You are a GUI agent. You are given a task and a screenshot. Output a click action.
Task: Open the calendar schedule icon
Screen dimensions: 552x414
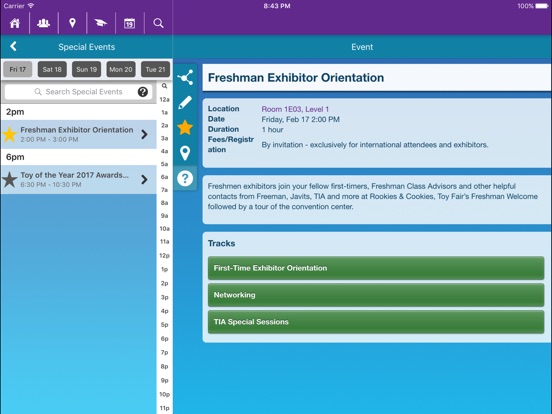click(129, 23)
